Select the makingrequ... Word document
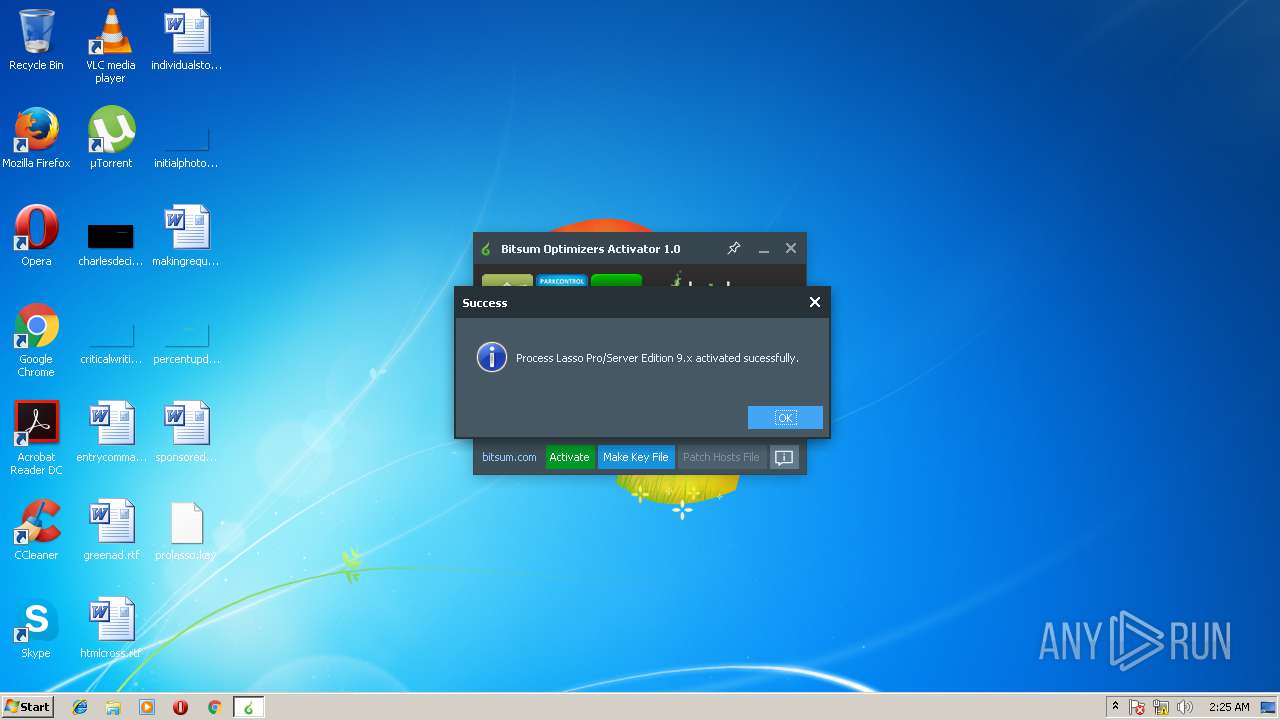 [x=186, y=236]
